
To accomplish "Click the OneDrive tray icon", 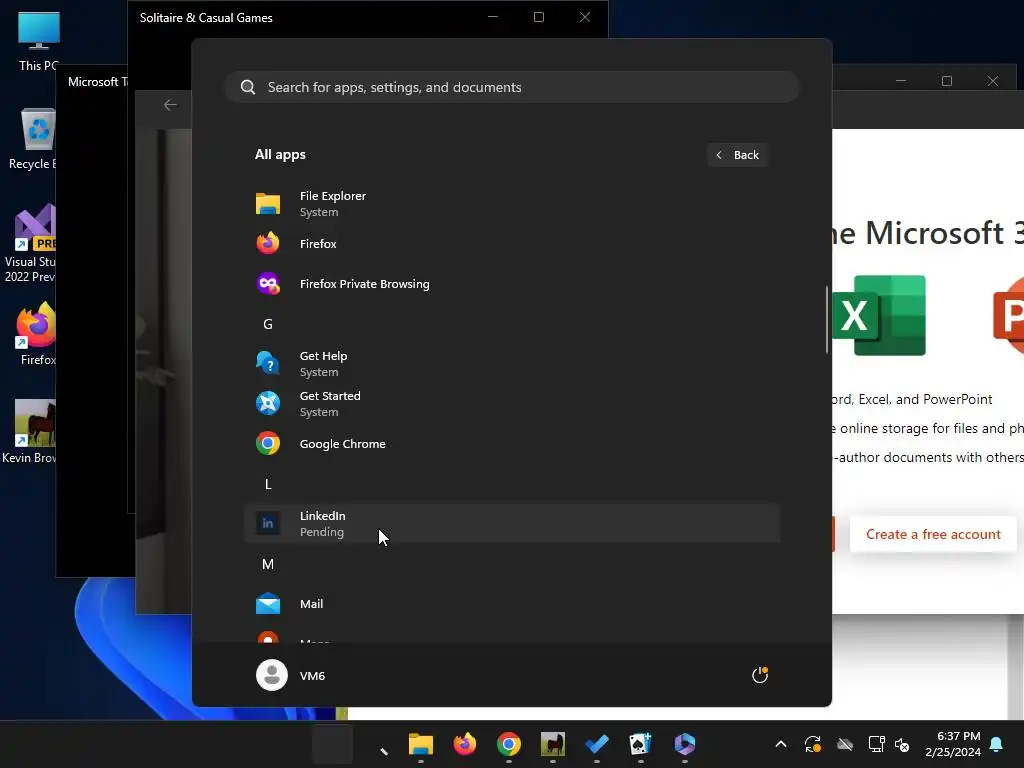I will [x=845, y=744].
